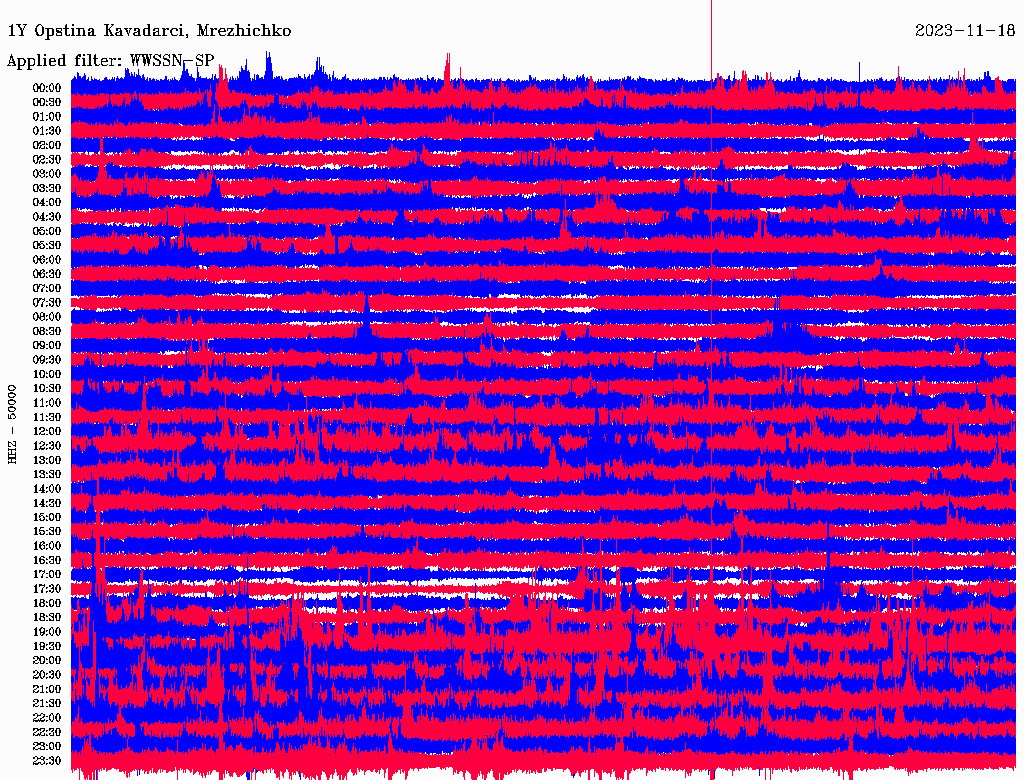Image resolution: width=1024 pixels, height=780 pixels.
Task: Select the 06:00 time row label
Action: [x=47, y=260]
